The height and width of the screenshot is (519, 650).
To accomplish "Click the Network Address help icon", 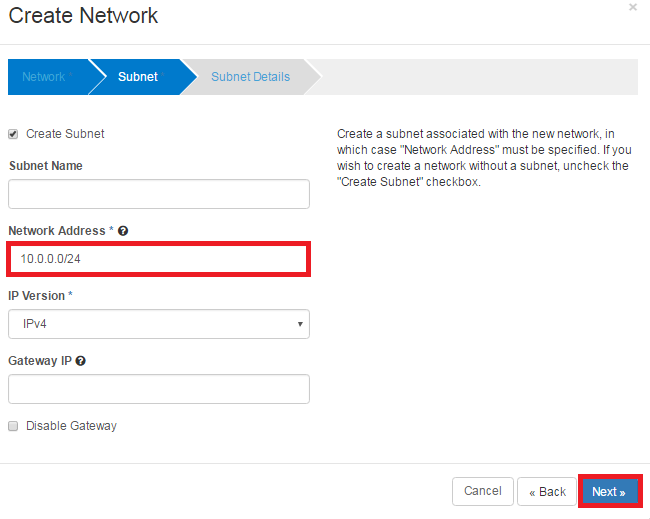I will (123, 231).
